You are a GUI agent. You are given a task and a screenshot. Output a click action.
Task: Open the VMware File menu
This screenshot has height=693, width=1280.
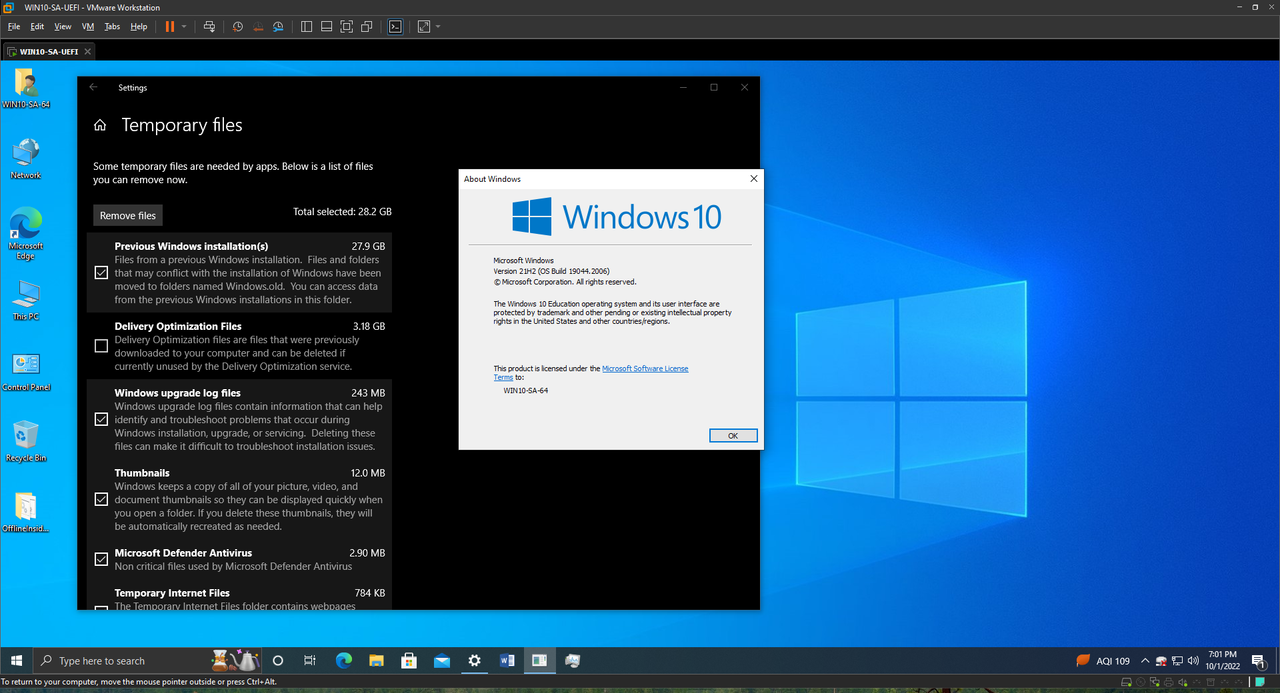[x=14, y=26]
